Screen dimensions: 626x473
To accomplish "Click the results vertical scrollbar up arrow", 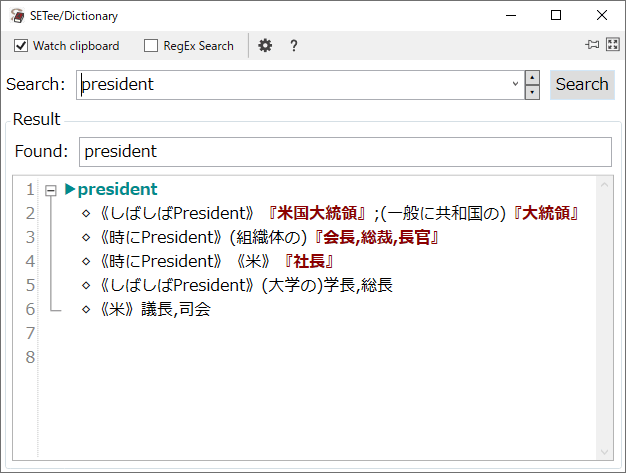I will [x=603, y=185].
